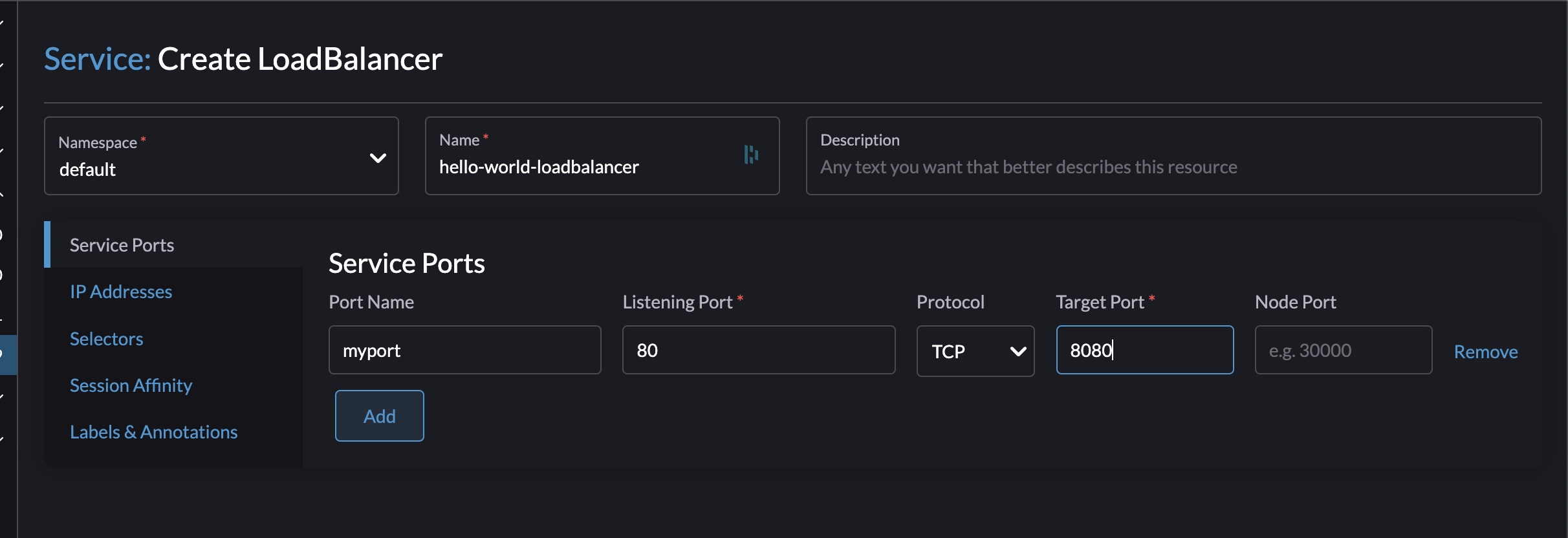Expand the namespace selector chevron
The image size is (1568, 538).
click(x=377, y=157)
